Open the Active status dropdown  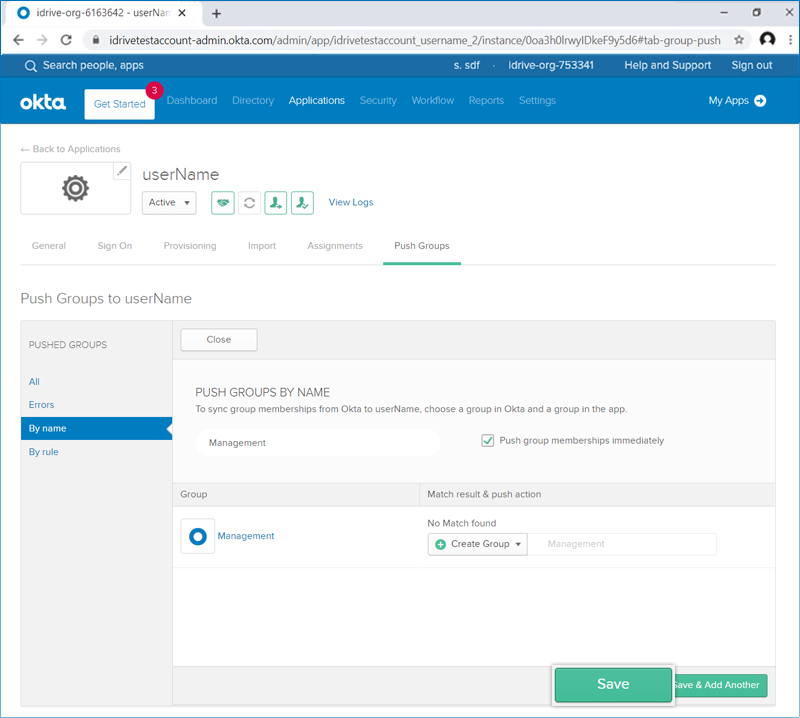[169, 203]
